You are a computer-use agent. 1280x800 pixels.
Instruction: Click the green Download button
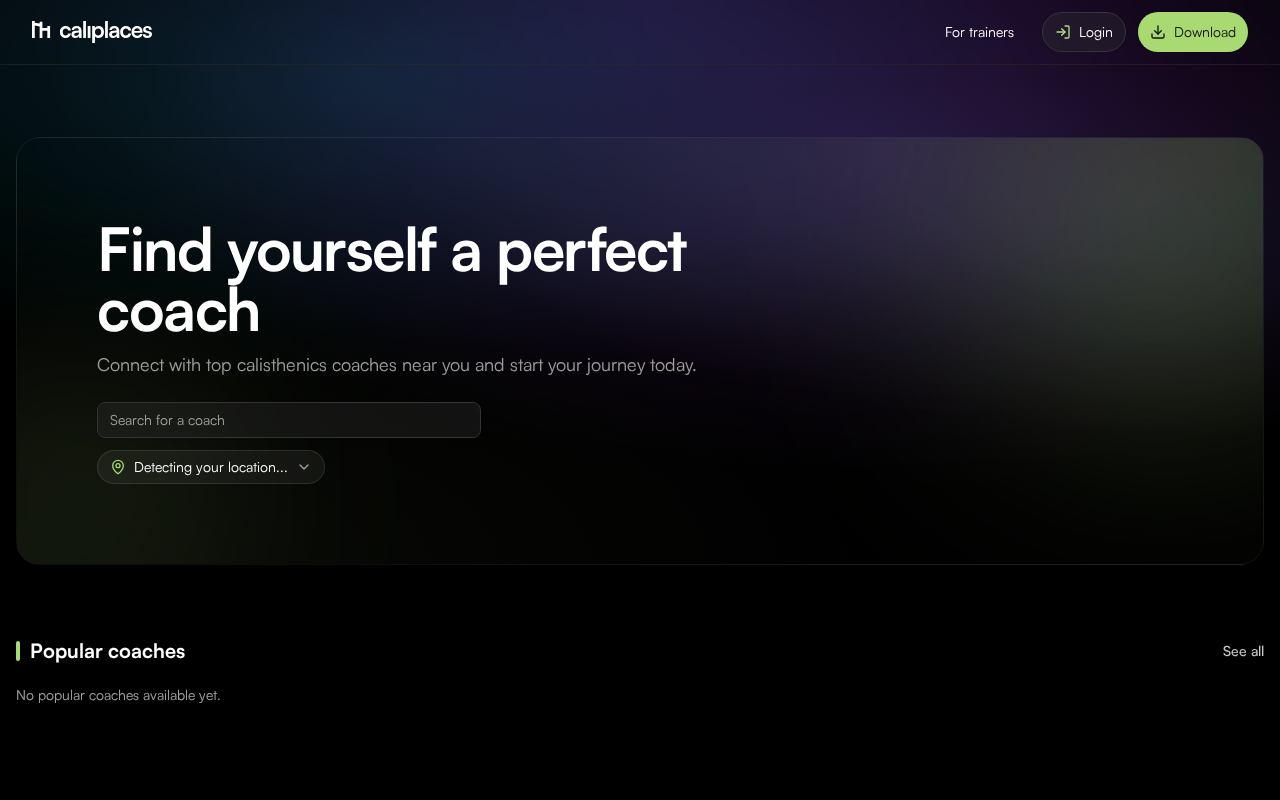(x=1193, y=32)
